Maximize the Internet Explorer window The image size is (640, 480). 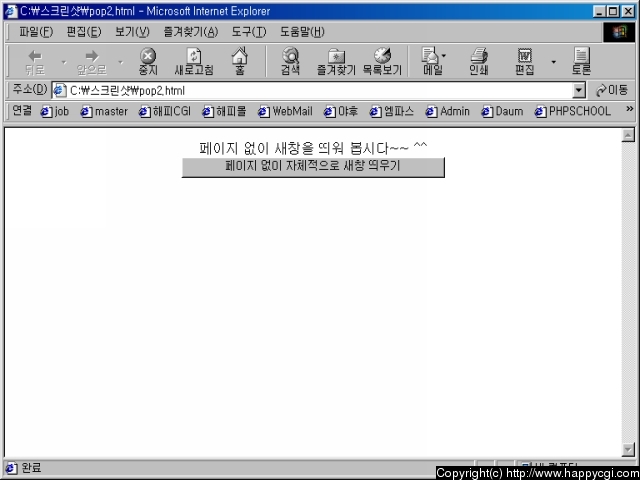tap(613, 11)
